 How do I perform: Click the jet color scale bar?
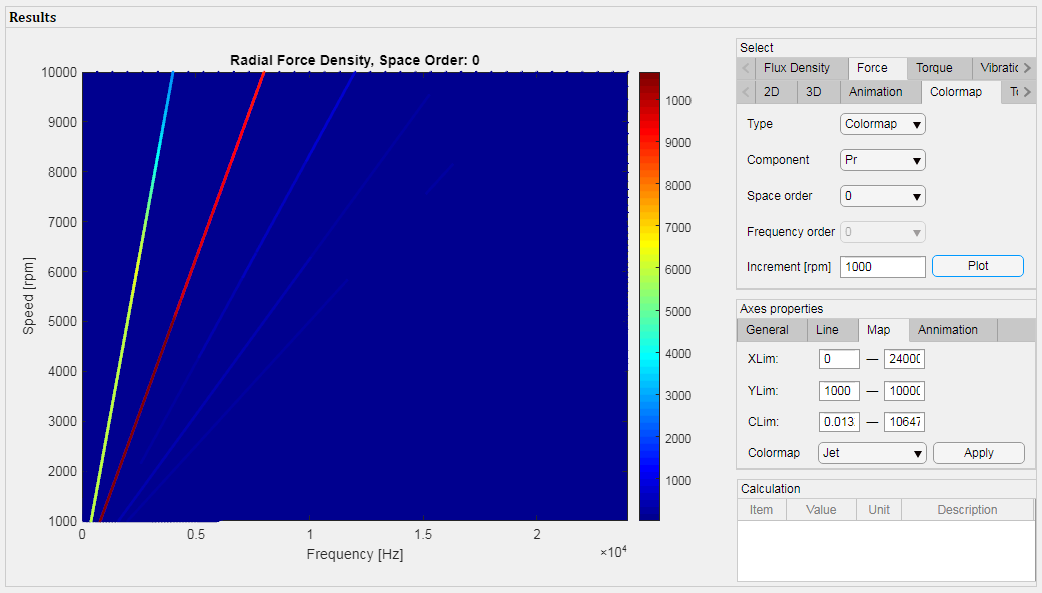point(649,296)
